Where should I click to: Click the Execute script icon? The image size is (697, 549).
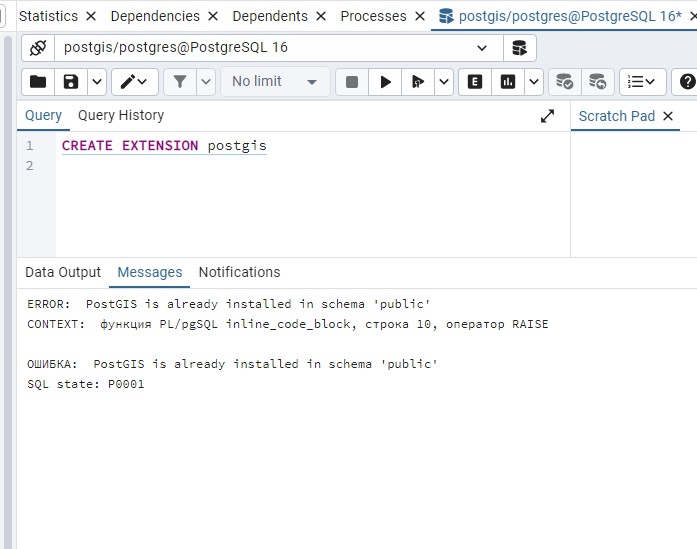pos(418,82)
